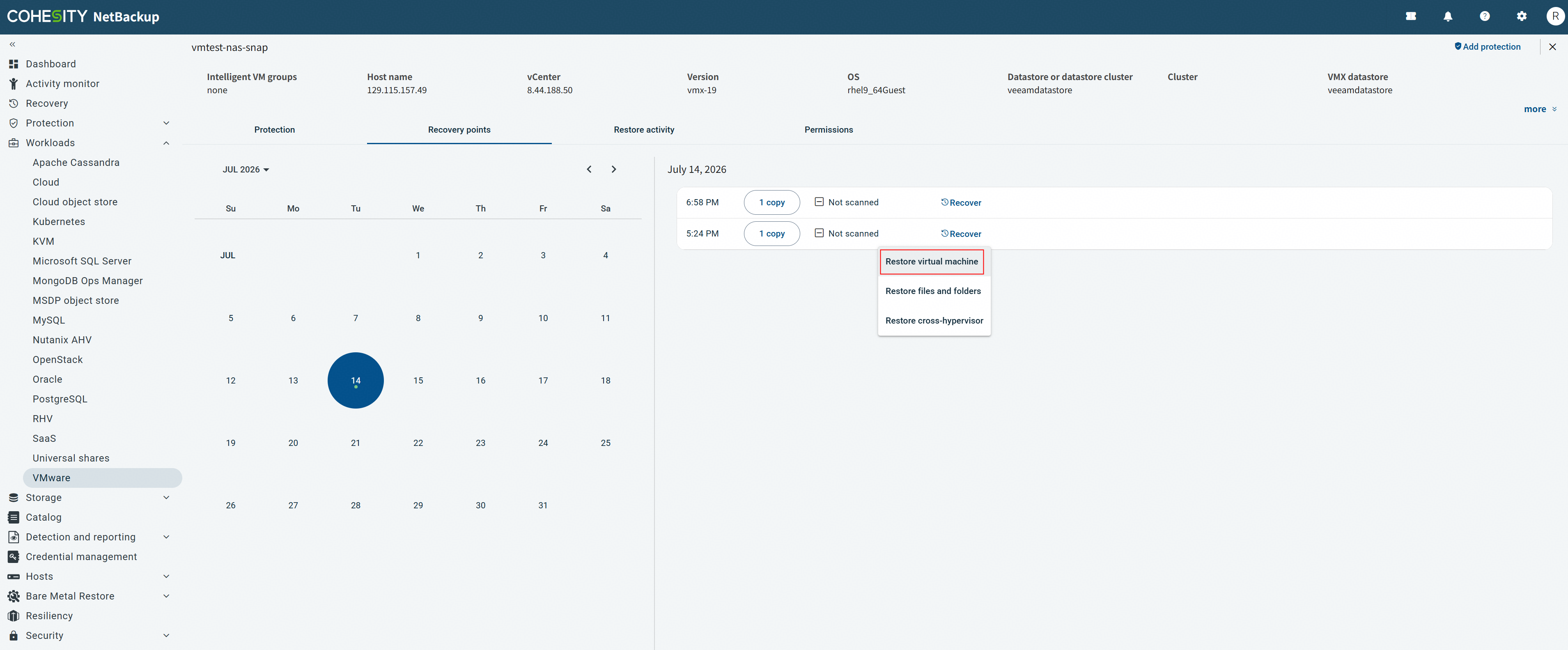This screenshot has width=1568, height=650.
Task: Open the JUL 2026 month dropdown
Action: click(245, 169)
